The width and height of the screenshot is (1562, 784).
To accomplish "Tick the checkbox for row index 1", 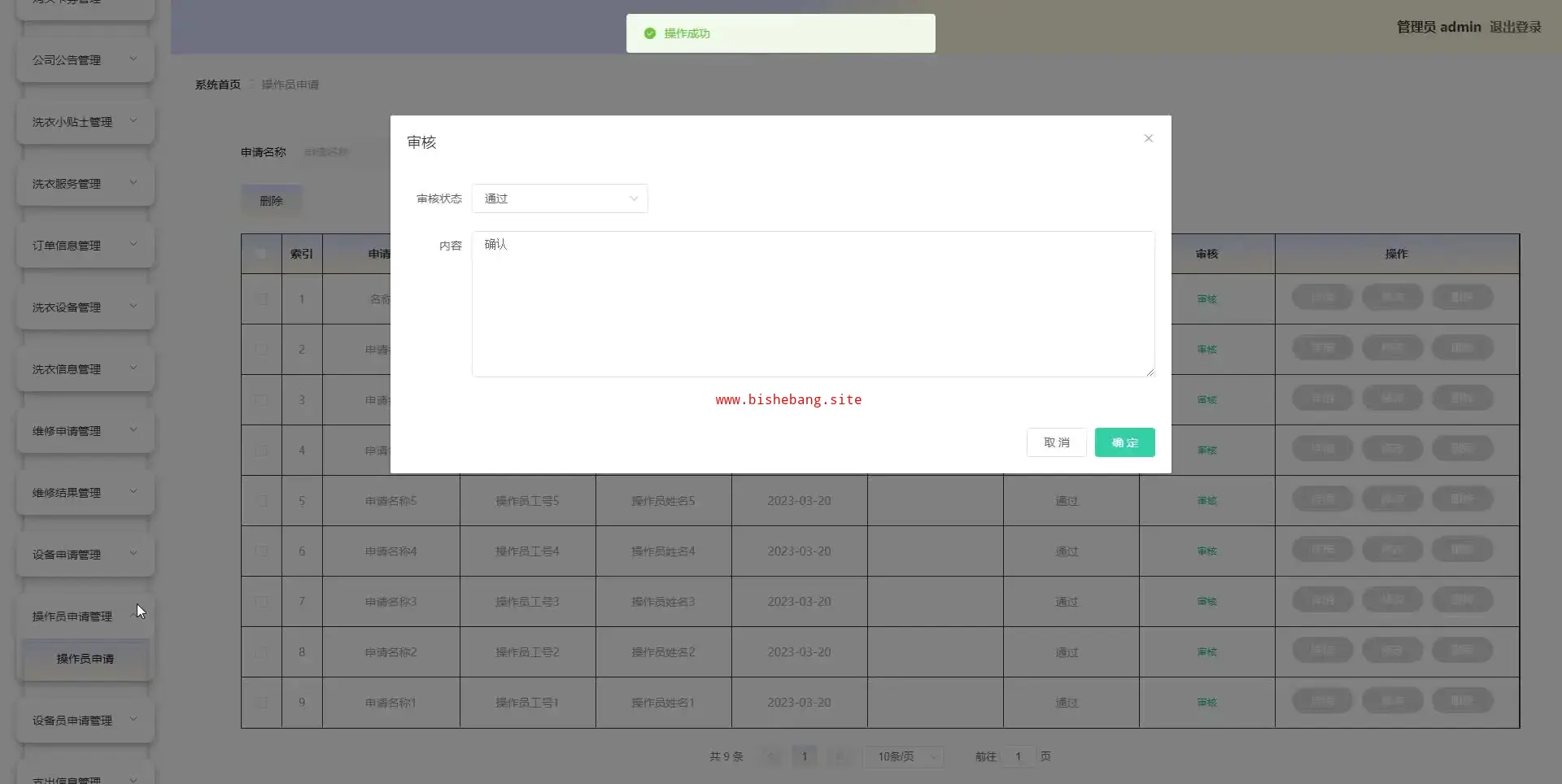I will click(261, 299).
